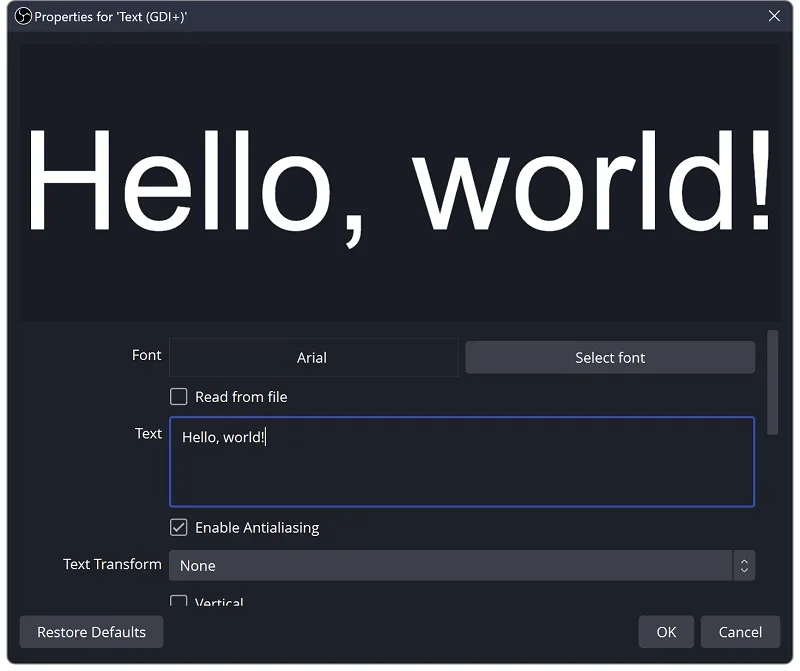This screenshot has height=671, width=800.
Task: Disable the Enable Antialiasing checkbox
Action: pyautogui.click(x=179, y=527)
